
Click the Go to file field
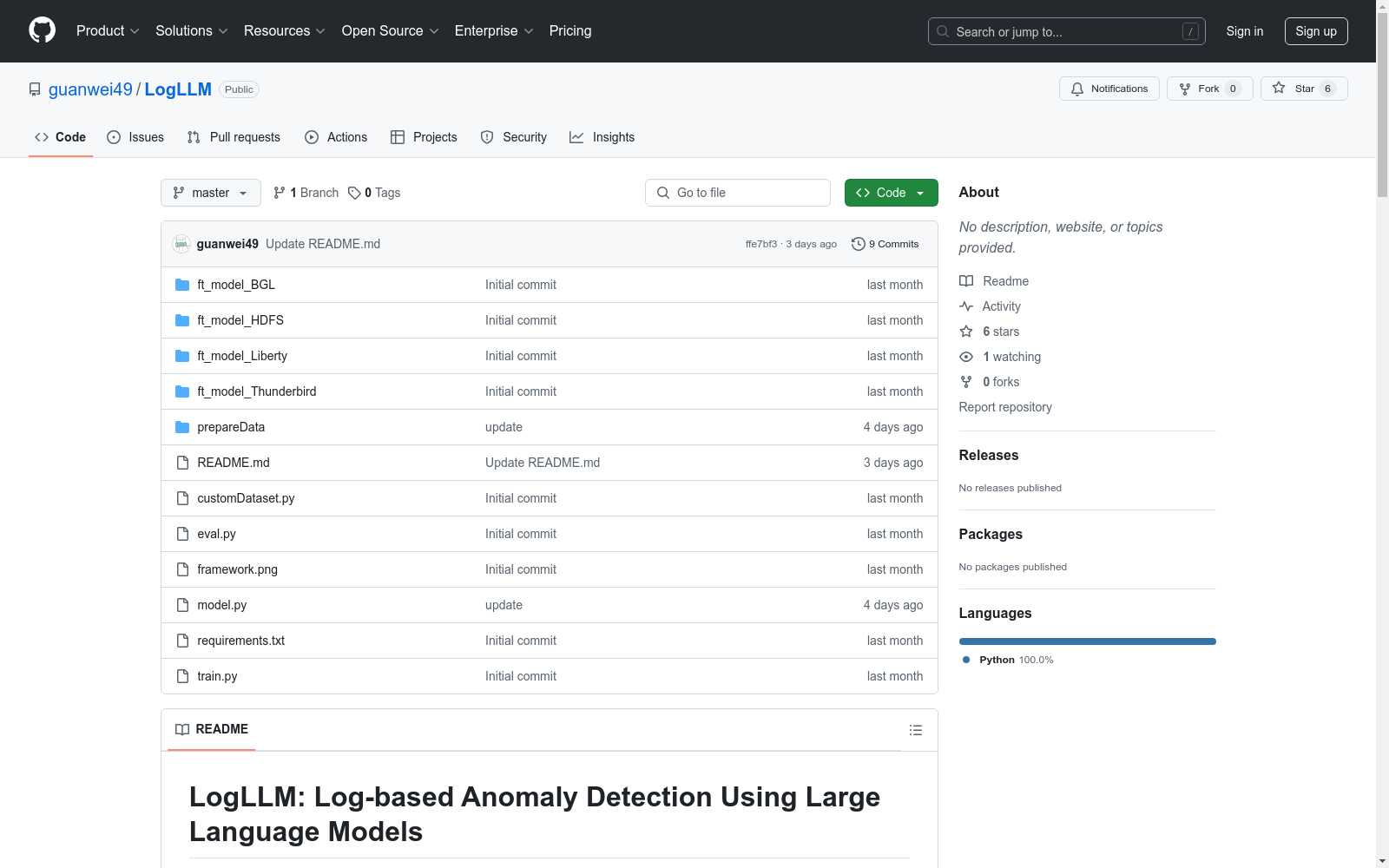(738, 193)
